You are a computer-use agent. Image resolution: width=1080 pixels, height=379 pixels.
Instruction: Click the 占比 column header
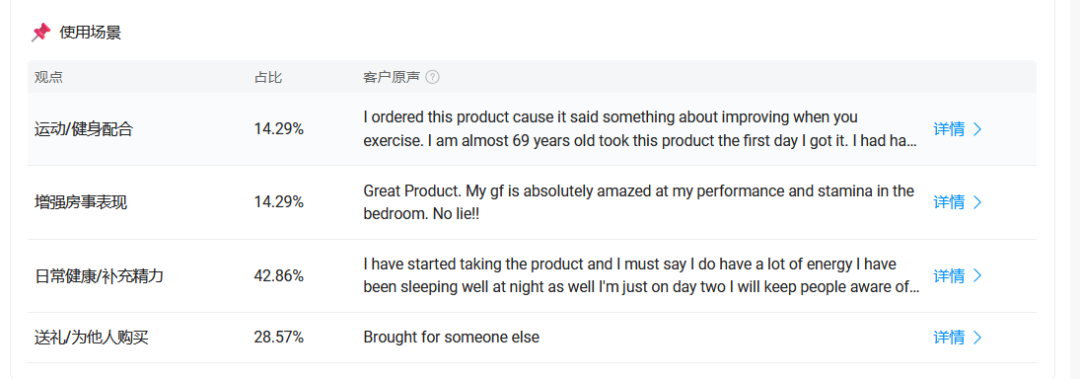coord(268,77)
